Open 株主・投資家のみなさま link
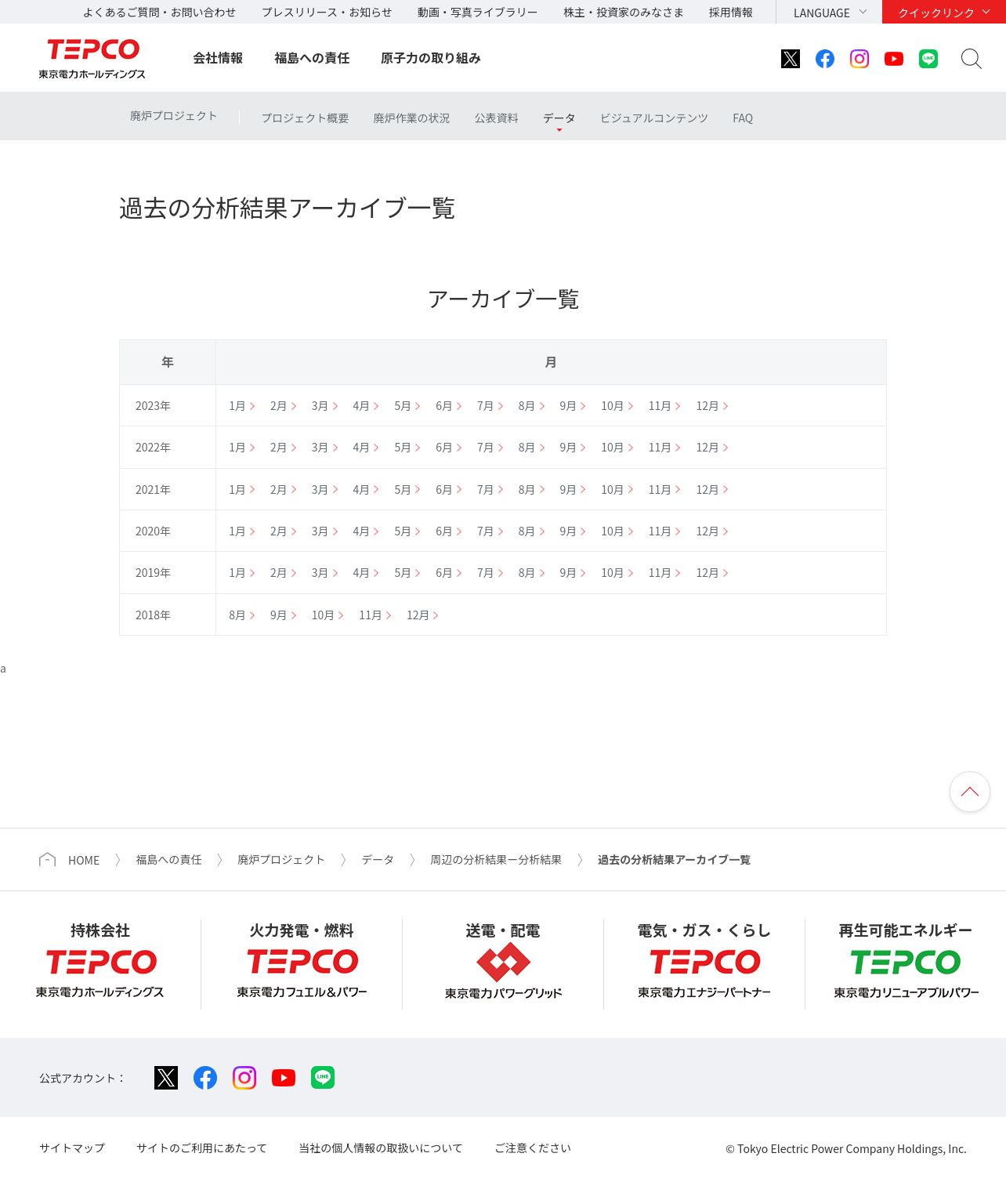The image size is (1006, 1204). [624, 13]
